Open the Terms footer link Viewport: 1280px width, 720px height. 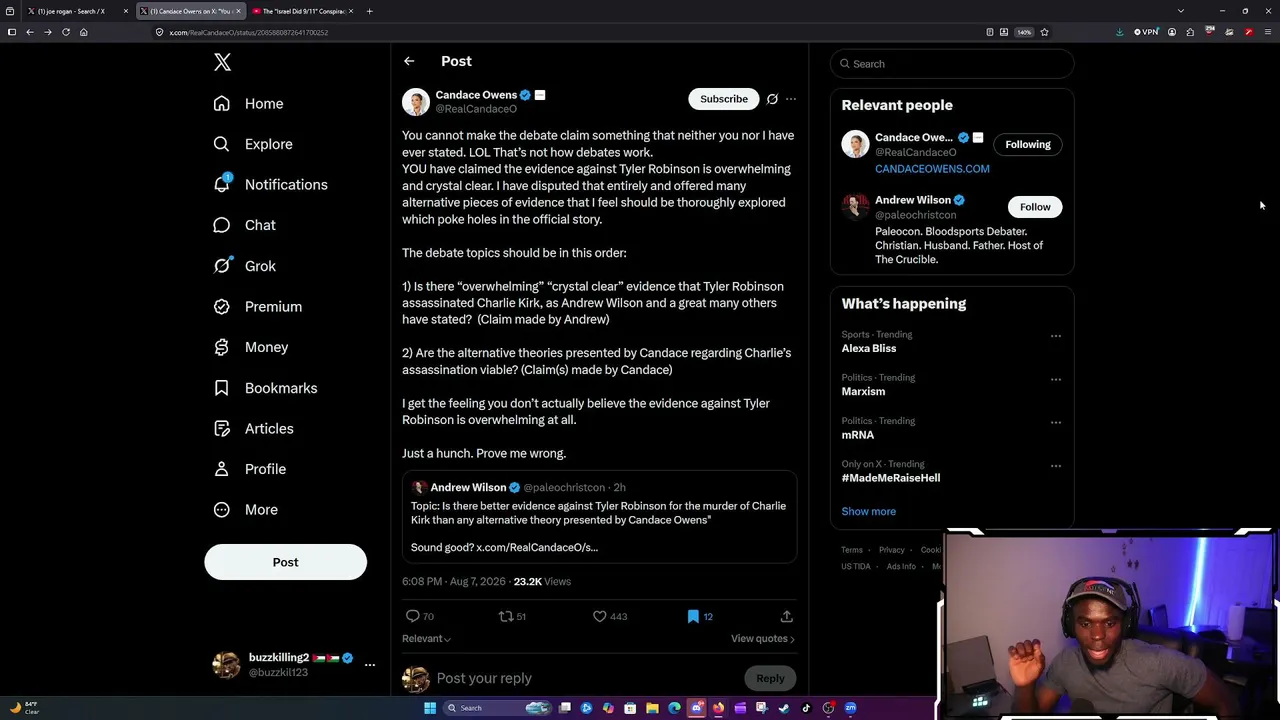(852, 550)
